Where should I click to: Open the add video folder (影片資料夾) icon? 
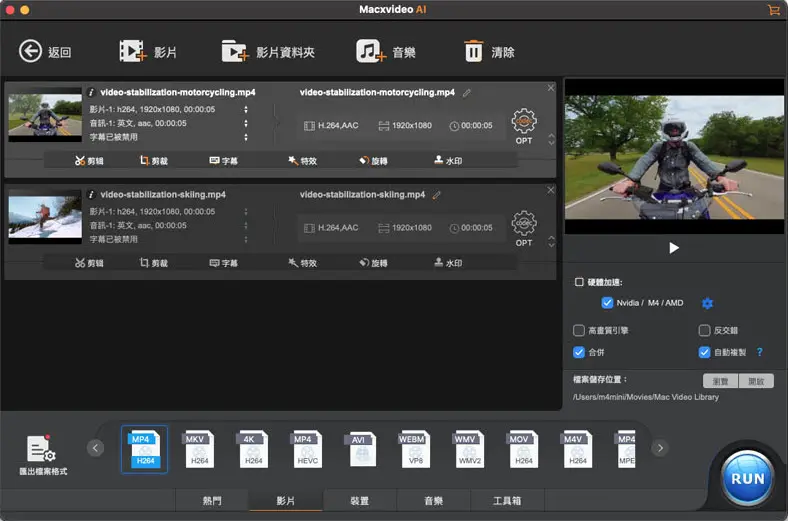pos(235,51)
